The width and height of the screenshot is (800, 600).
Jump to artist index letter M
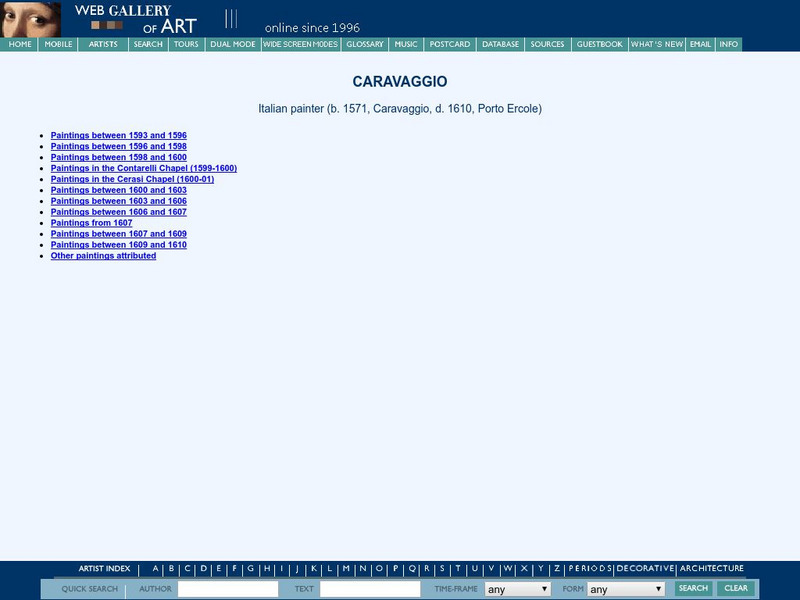[x=346, y=568]
